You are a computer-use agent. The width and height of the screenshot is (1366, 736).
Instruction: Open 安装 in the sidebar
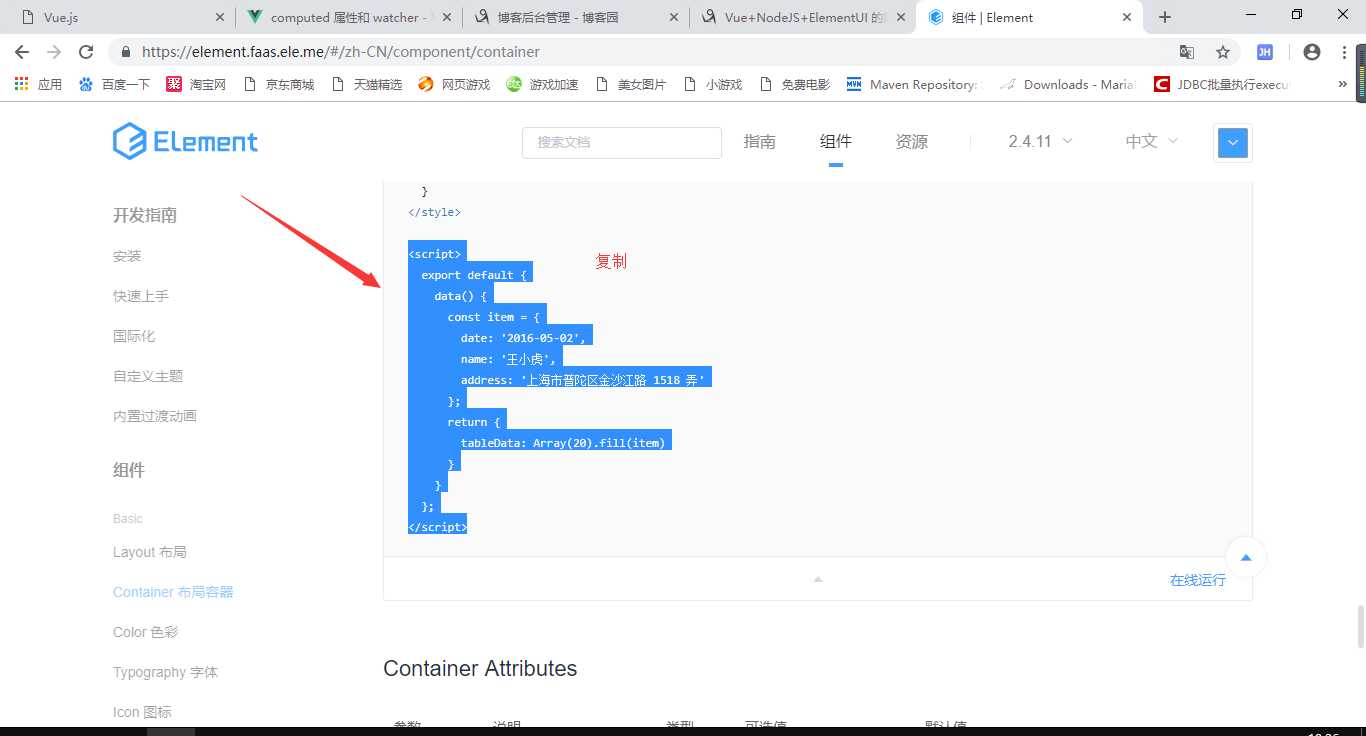[x=127, y=256]
